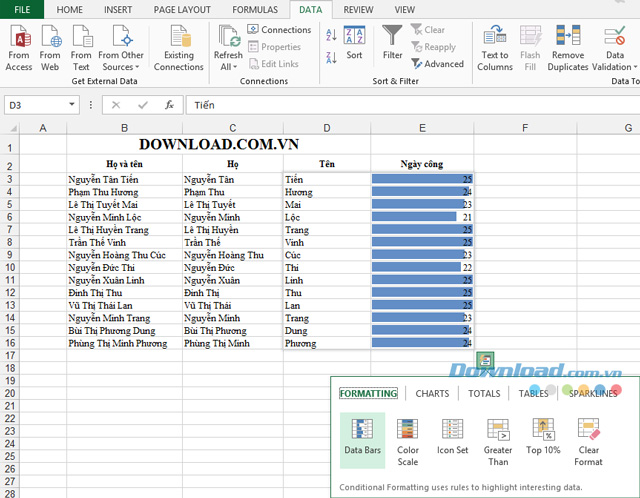Select the Color Scale formatting option

[x=407, y=442]
